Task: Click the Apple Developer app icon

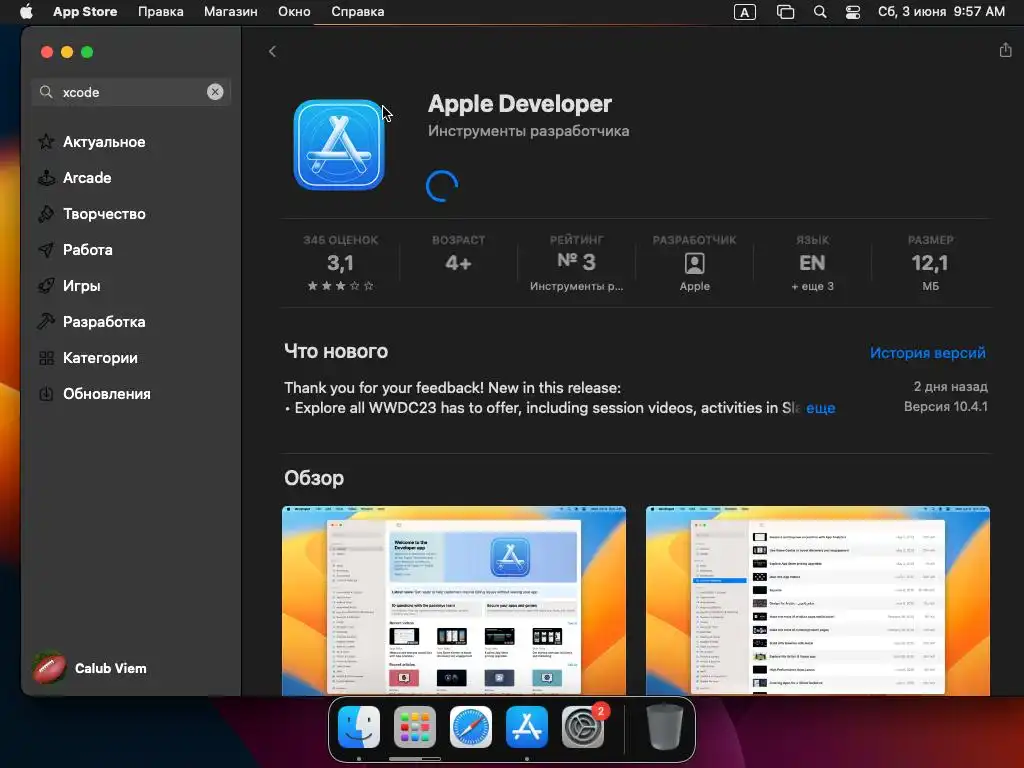Action: tap(339, 144)
